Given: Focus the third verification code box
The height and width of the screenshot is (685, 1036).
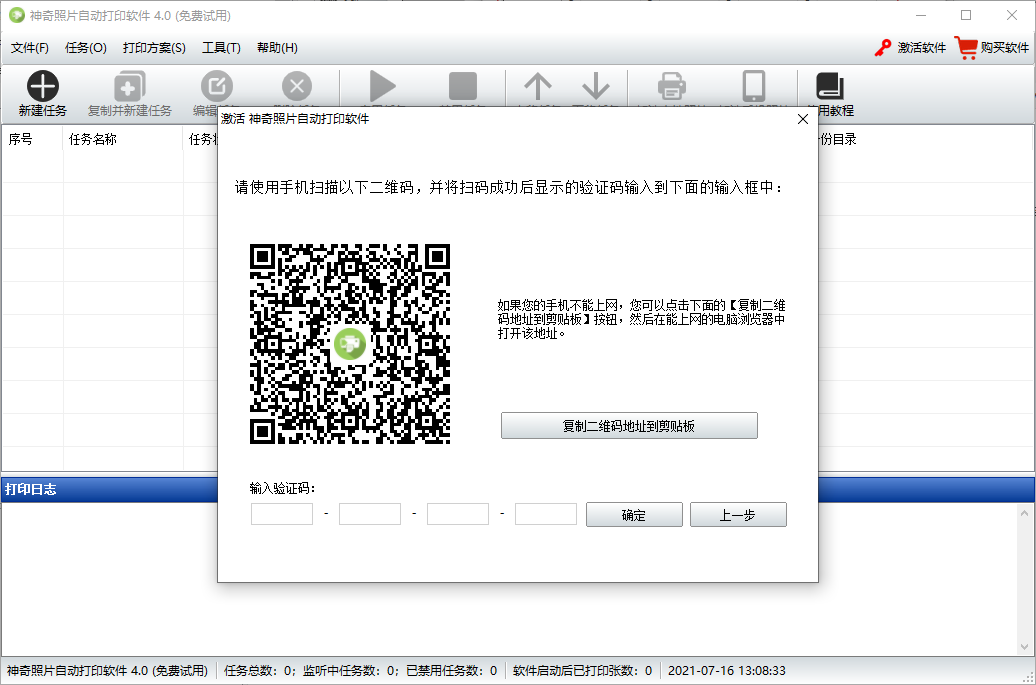Looking at the screenshot, I should click(x=458, y=514).
